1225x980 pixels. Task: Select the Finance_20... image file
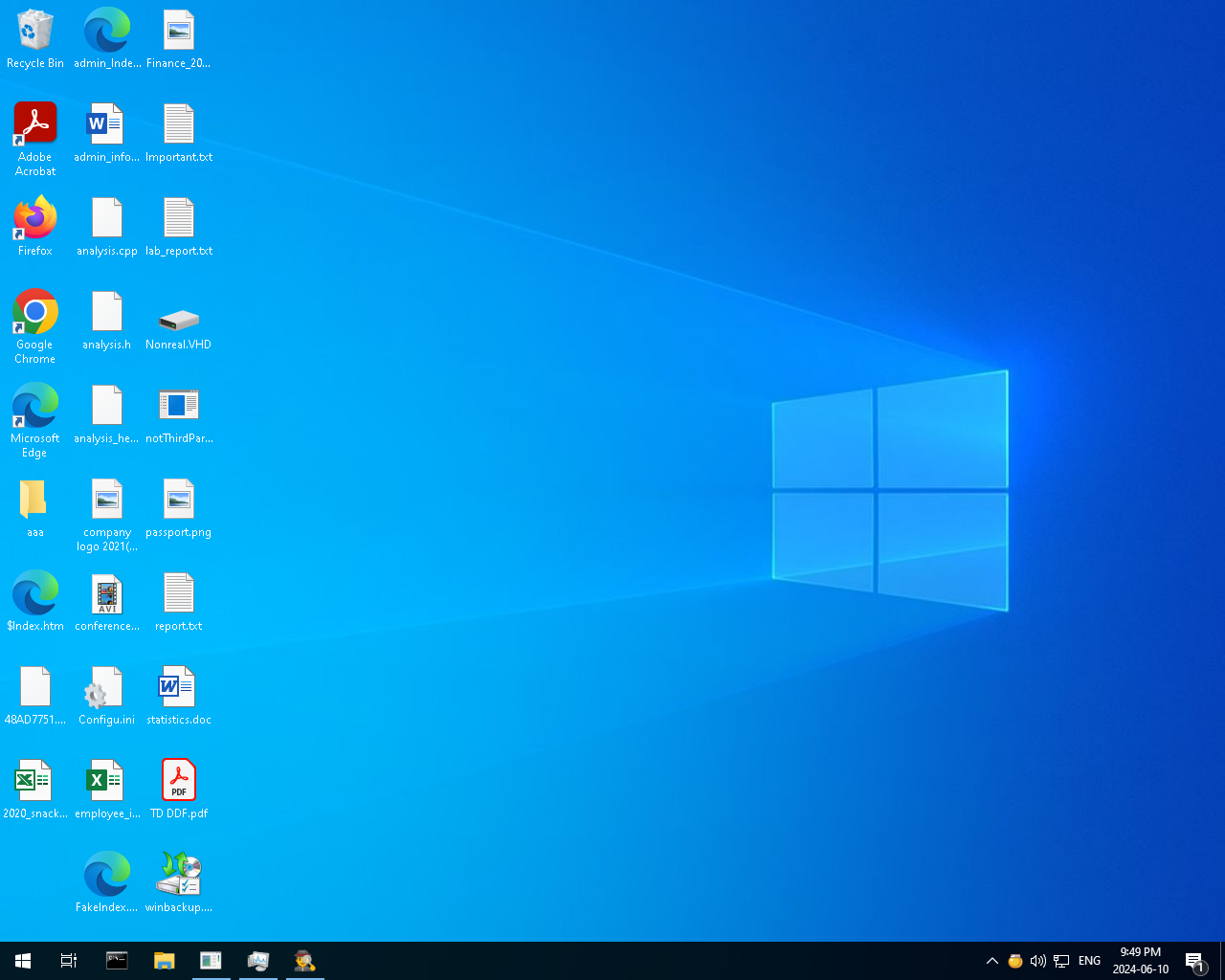(179, 39)
